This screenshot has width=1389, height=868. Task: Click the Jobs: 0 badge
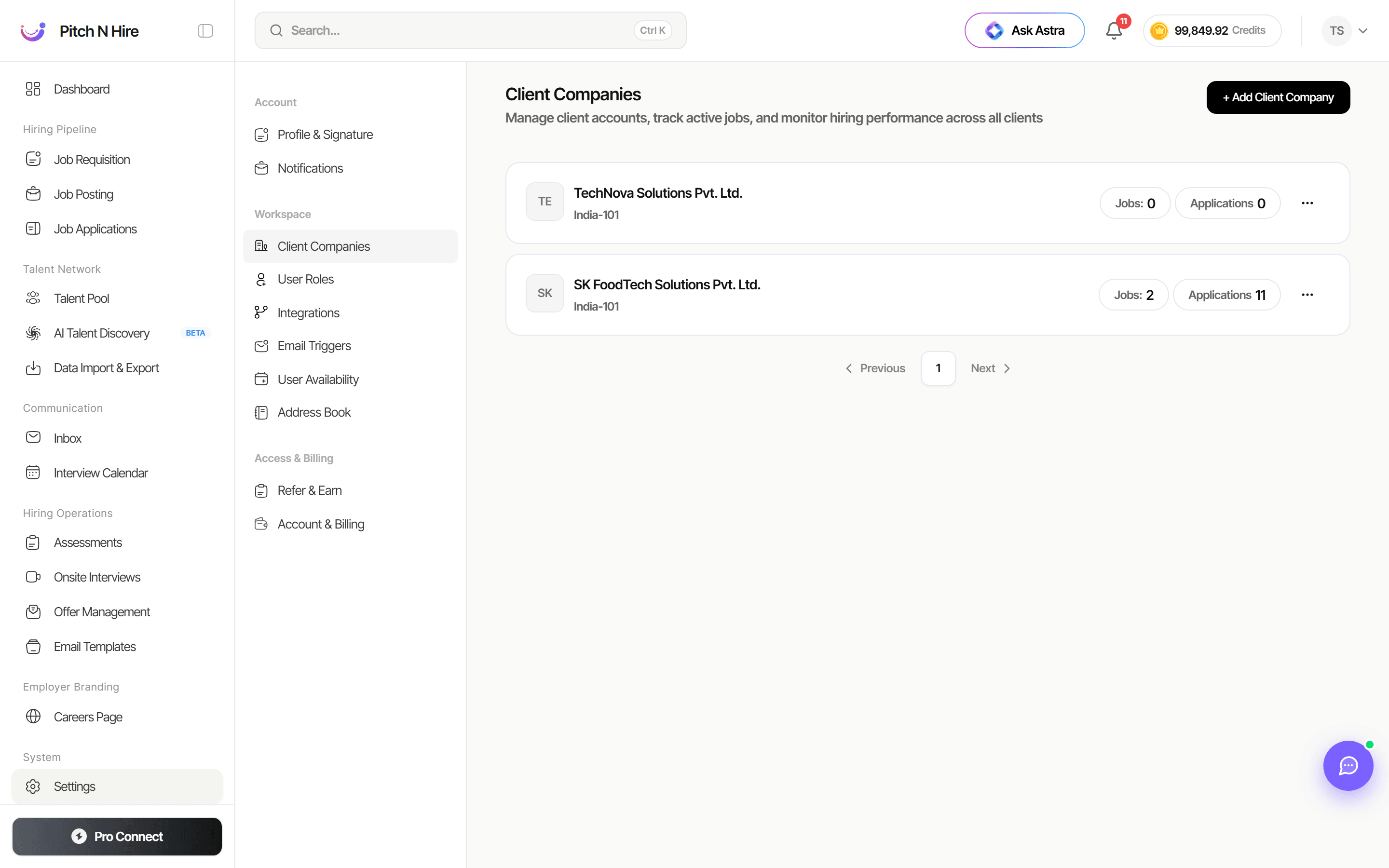pyautogui.click(x=1135, y=203)
